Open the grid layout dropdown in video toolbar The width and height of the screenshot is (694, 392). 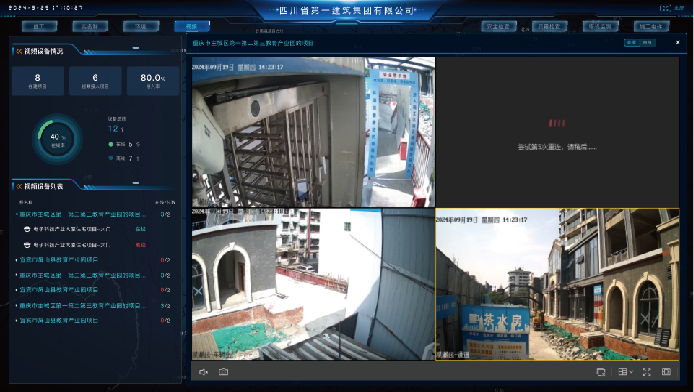(x=625, y=372)
